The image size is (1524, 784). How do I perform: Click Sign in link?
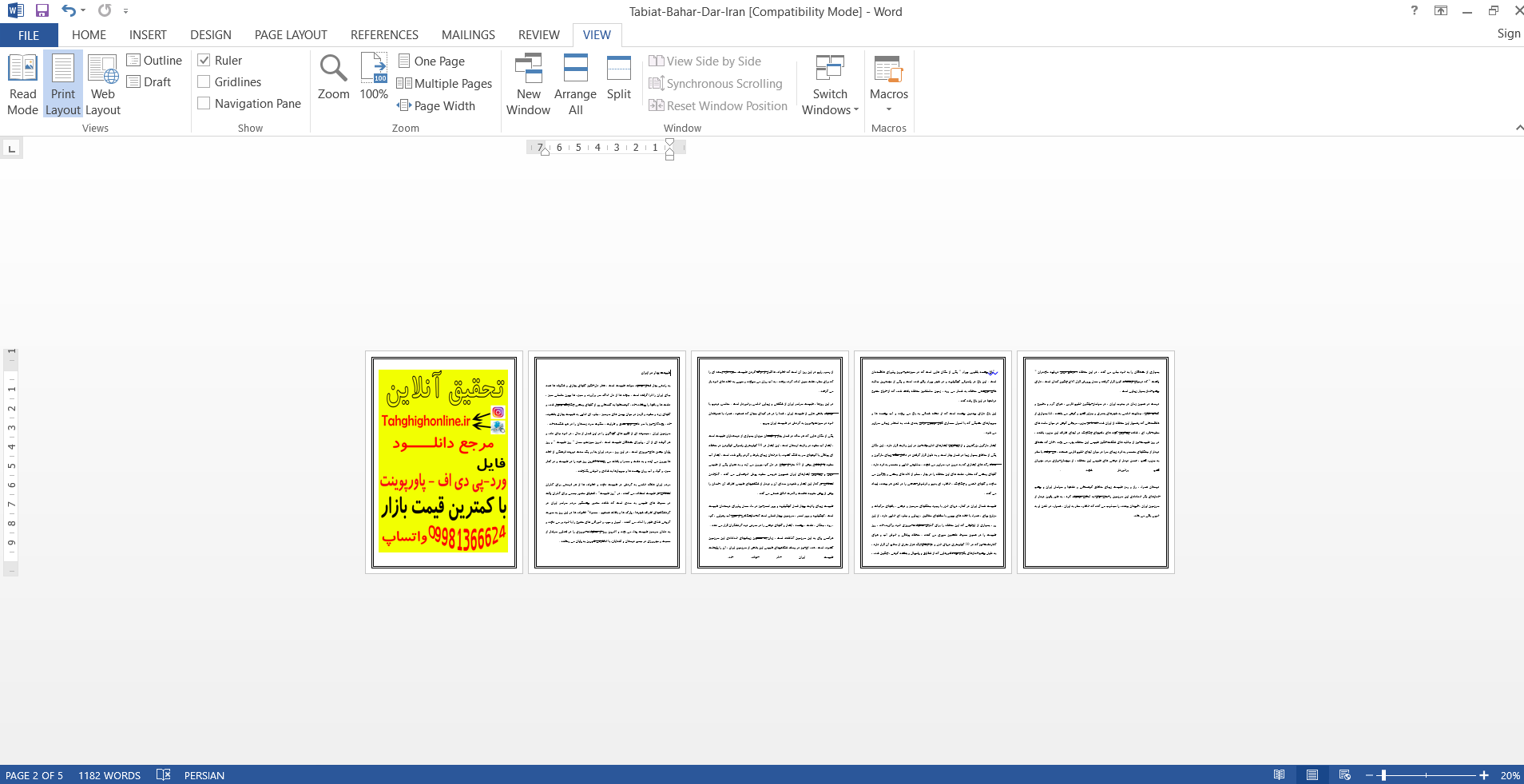click(x=1509, y=34)
